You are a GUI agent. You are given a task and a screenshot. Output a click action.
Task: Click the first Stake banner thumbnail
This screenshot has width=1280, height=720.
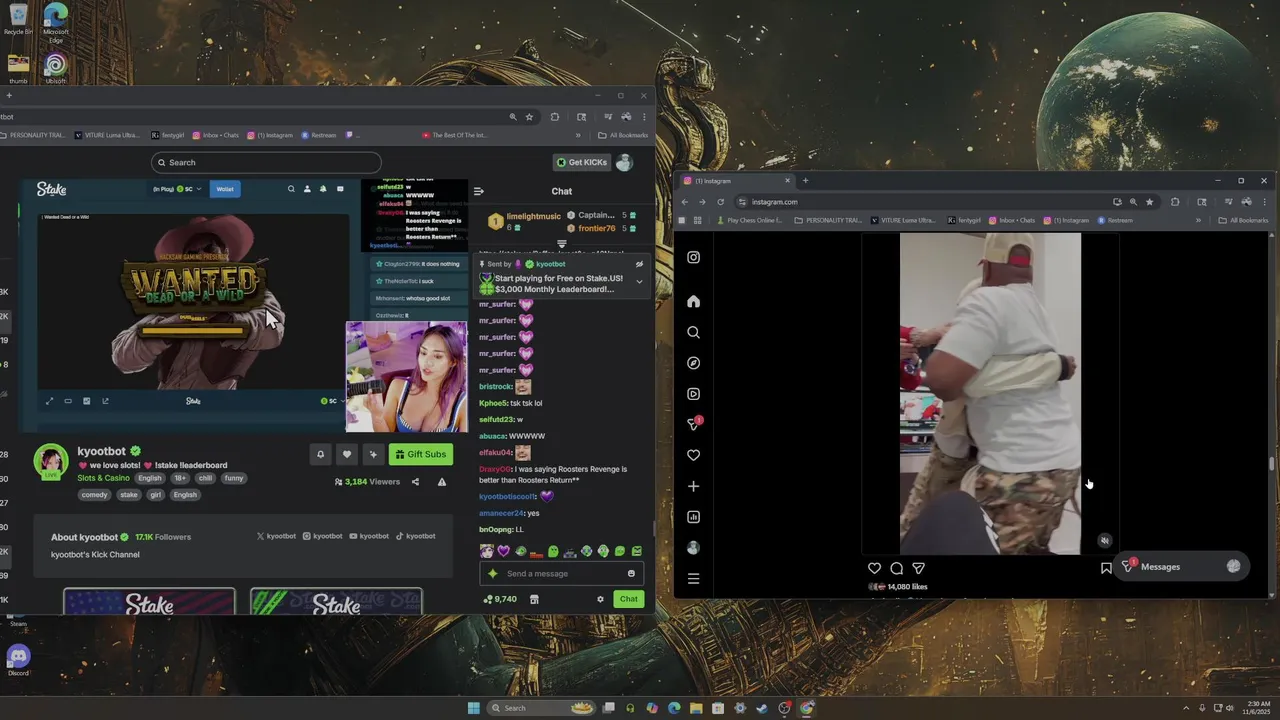click(149, 601)
